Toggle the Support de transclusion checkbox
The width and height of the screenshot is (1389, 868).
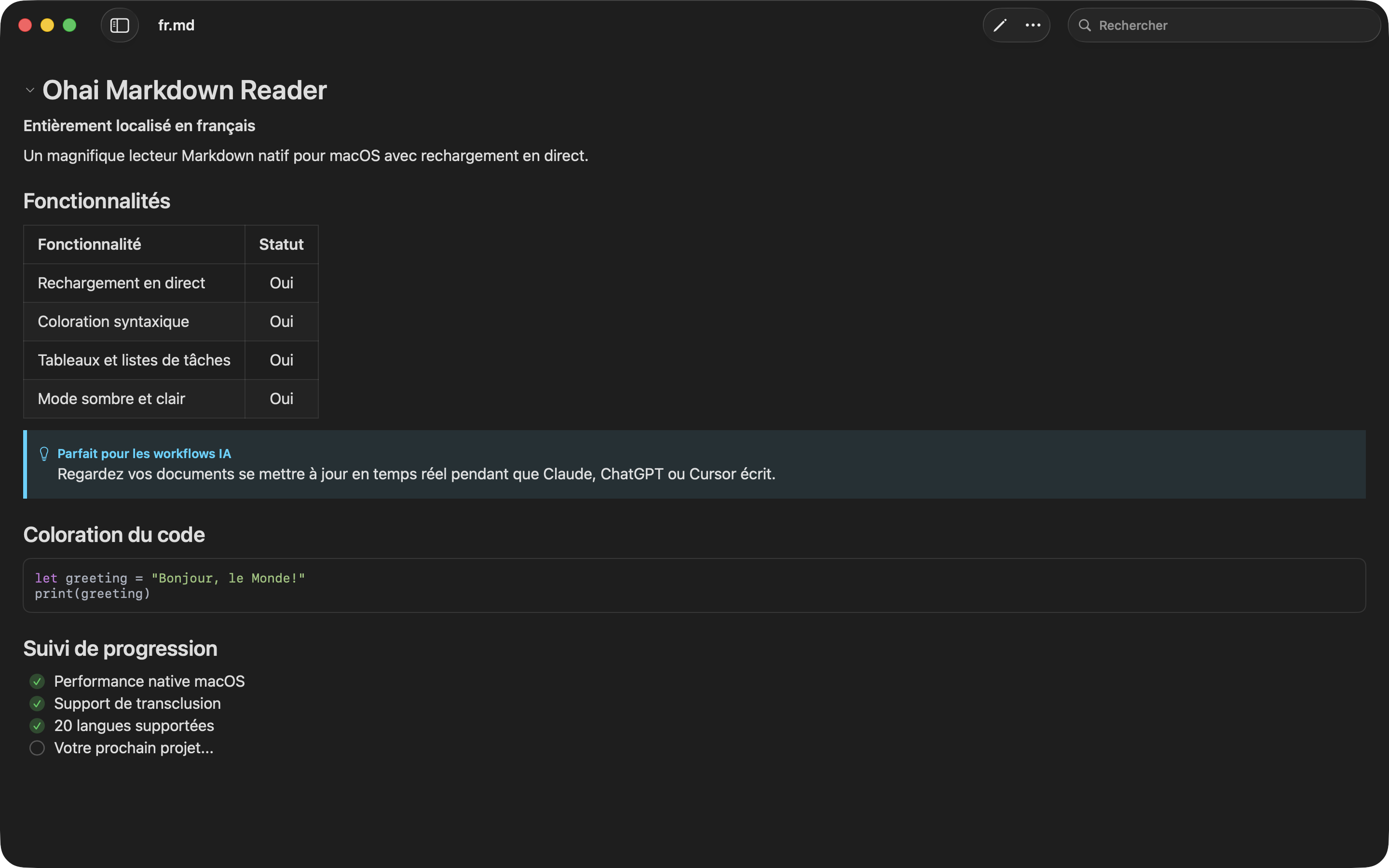coord(37,704)
